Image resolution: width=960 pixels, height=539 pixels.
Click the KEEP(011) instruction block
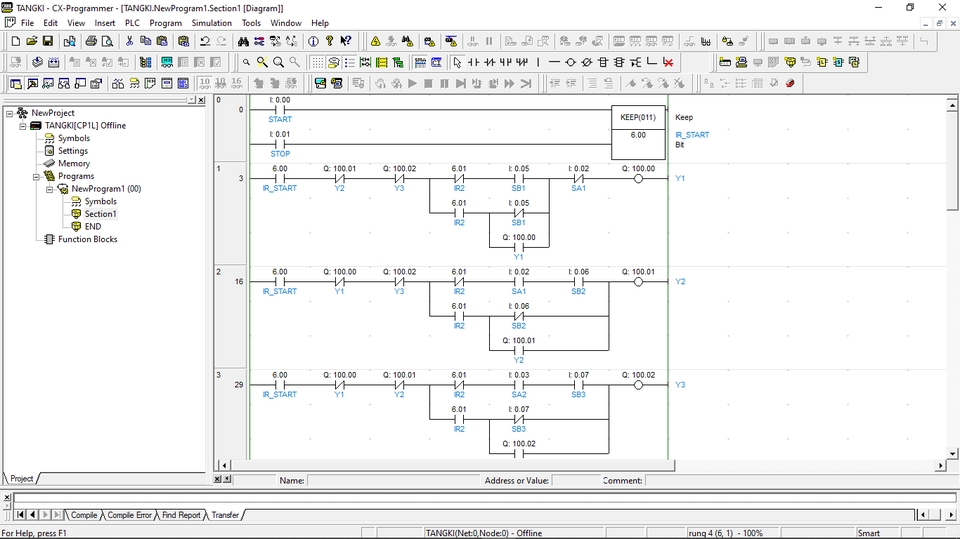[x=638, y=133]
